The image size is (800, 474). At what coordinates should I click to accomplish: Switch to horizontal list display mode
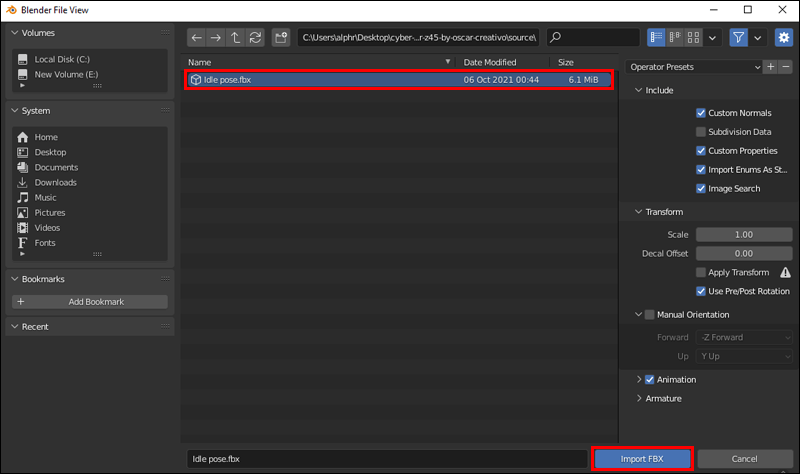click(675, 37)
